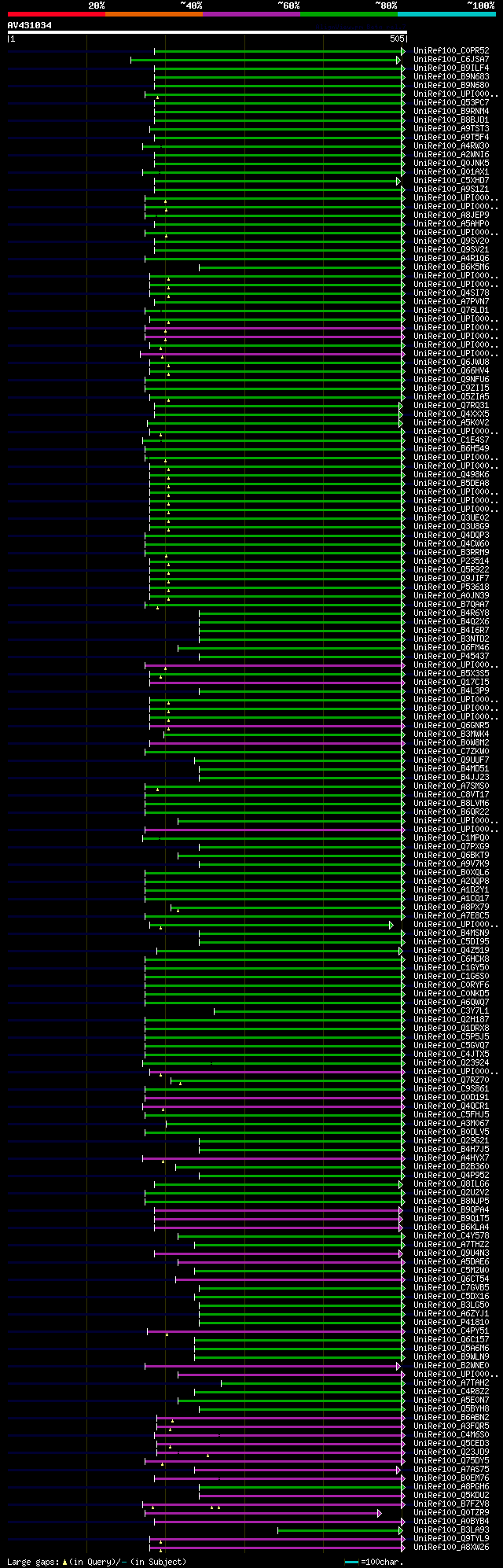
Task: Click the orange ~40% identity legend bar
Action: 154,14
